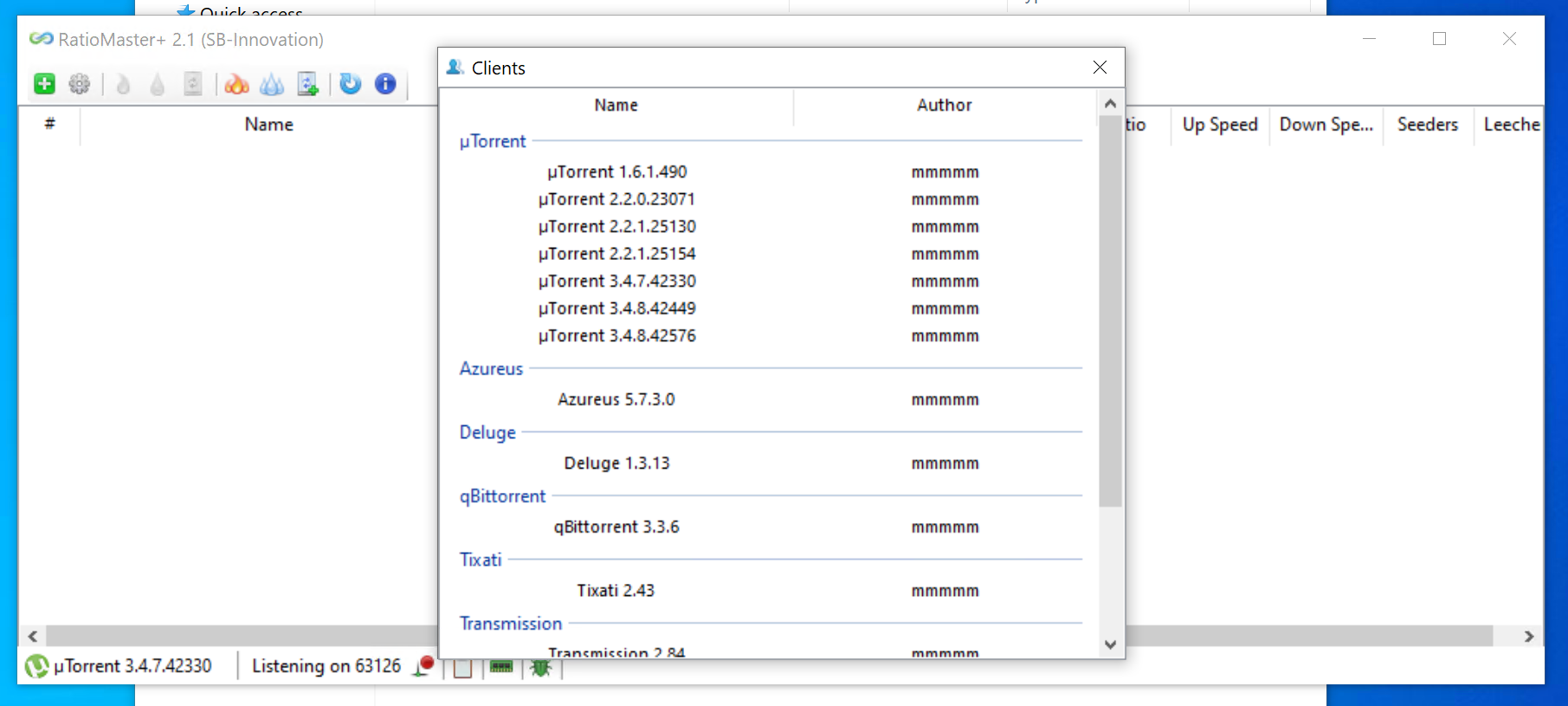Sort main list by Up Speed column
Image resolution: width=1568 pixels, height=706 pixels.
[x=1220, y=125]
